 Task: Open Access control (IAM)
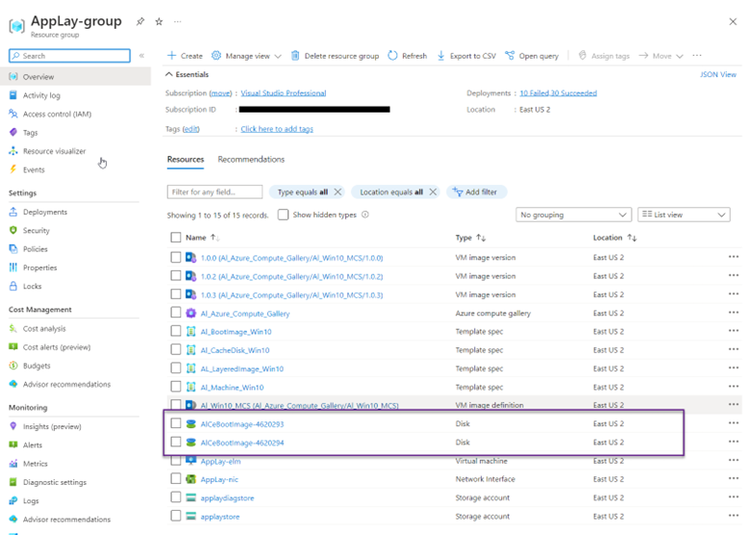(57, 114)
